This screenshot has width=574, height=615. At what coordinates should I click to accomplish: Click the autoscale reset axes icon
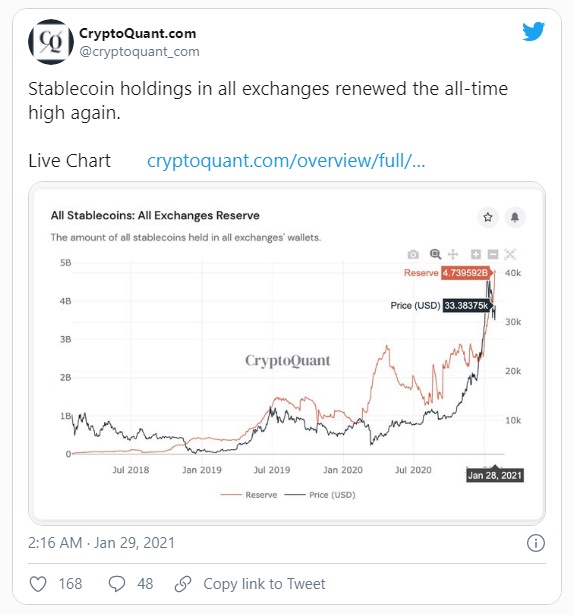tap(510, 254)
